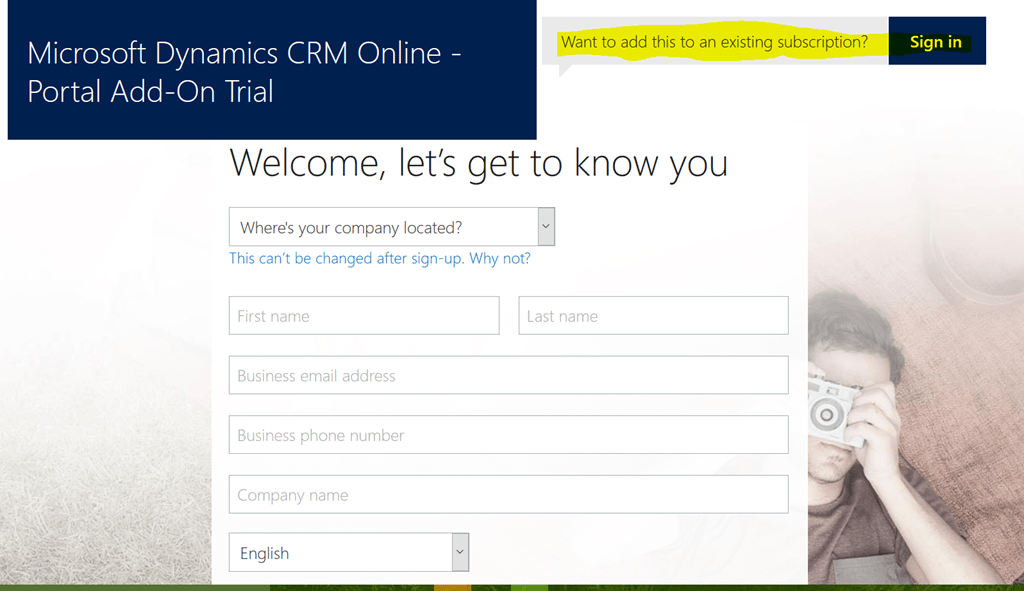Viewport: 1024px width, 591px height.
Task: Open the 'Why not?' link
Action: (500, 259)
